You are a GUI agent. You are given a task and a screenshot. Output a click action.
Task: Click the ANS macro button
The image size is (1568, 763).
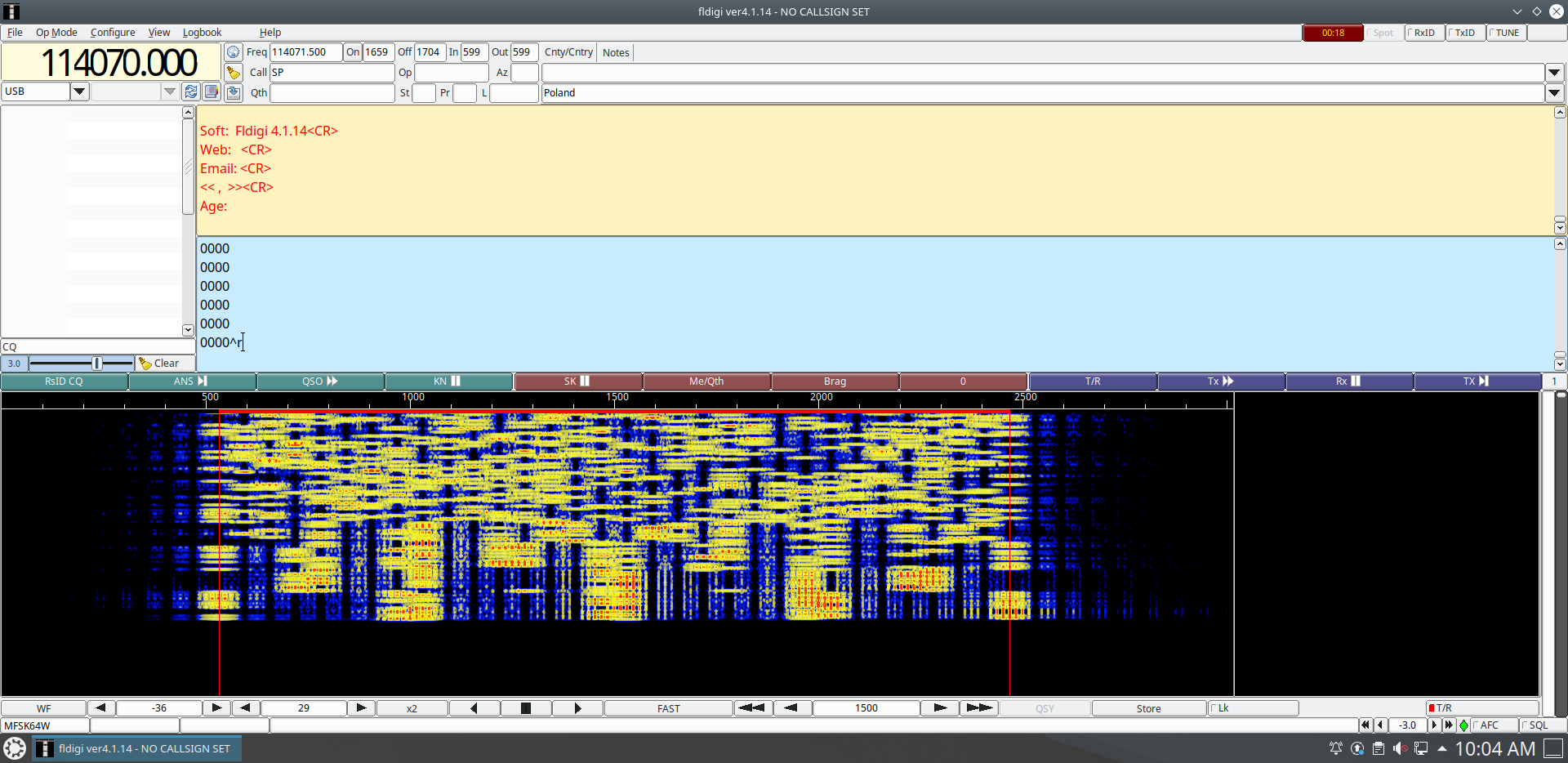point(193,381)
